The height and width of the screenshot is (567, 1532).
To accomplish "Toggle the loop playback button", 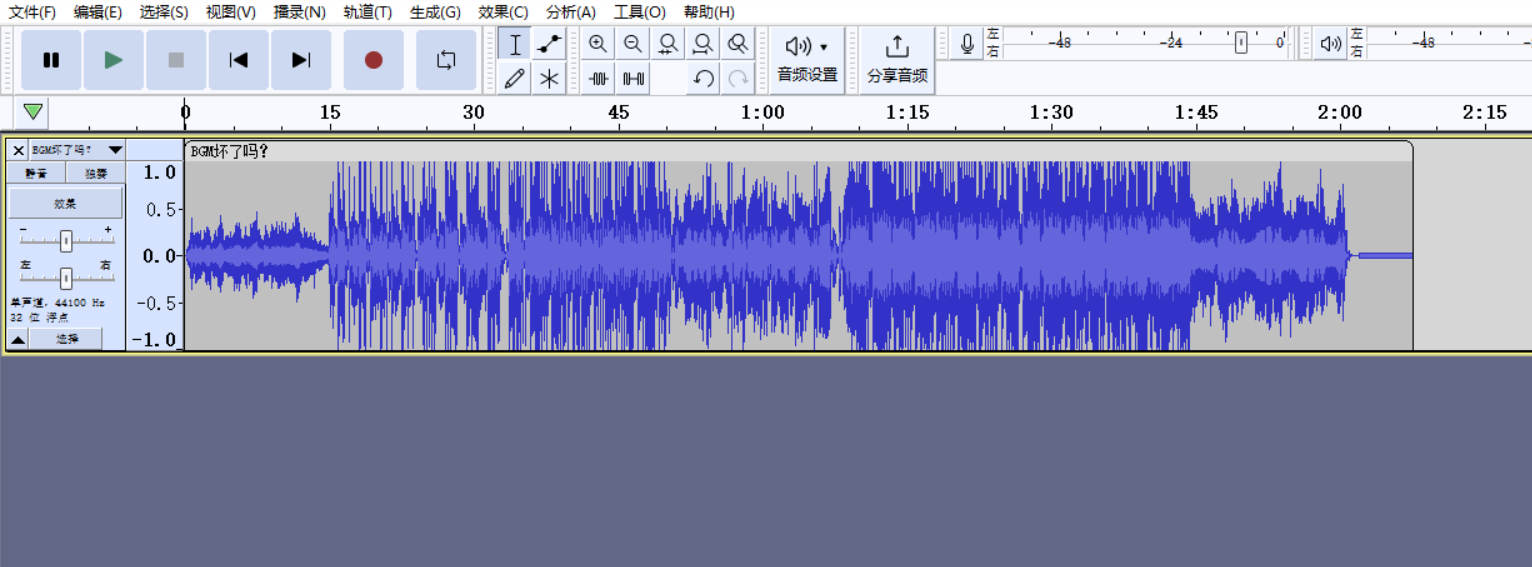I will (x=446, y=60).
